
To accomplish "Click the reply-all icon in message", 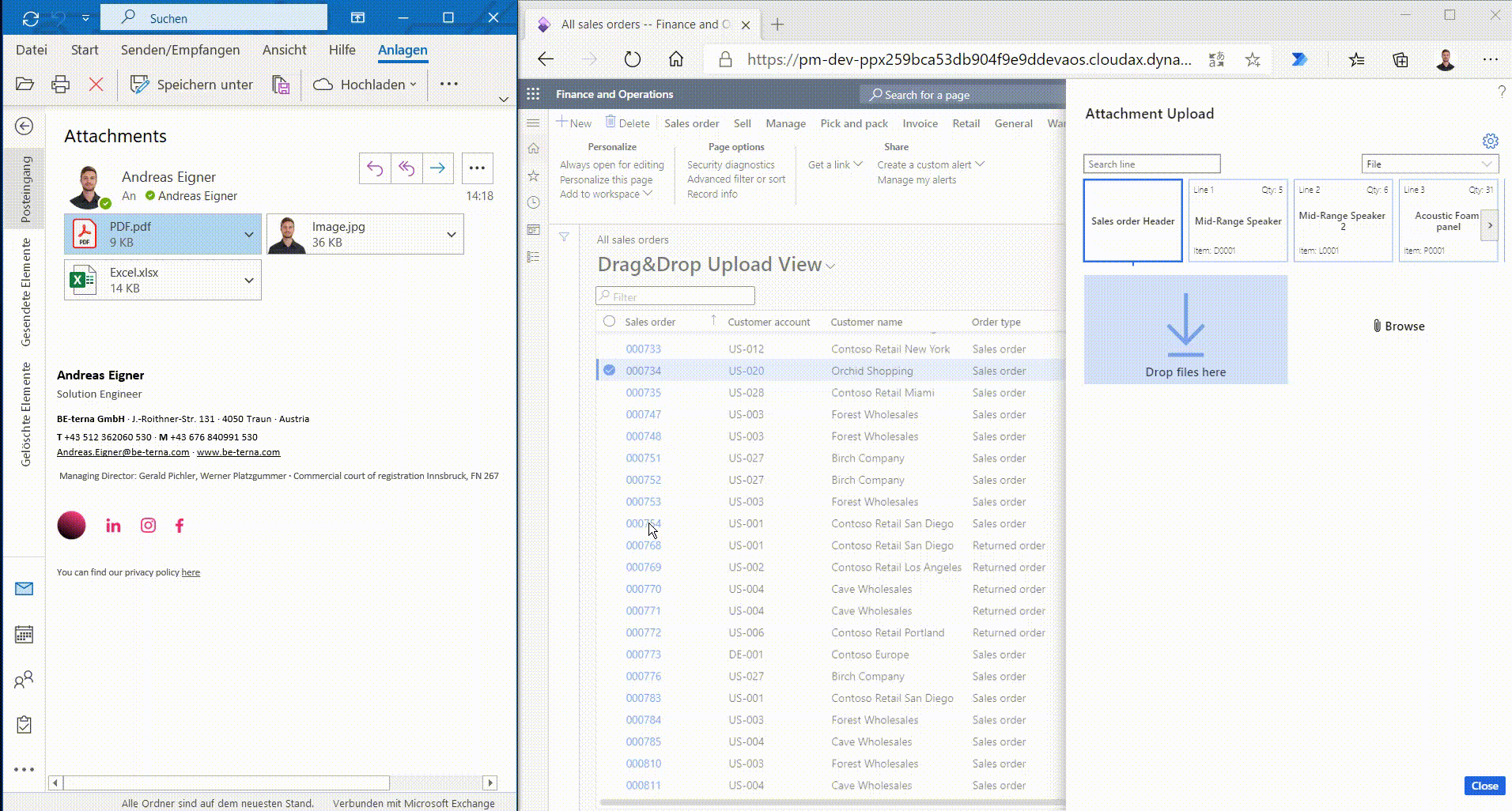I will [x=406, y=168].
